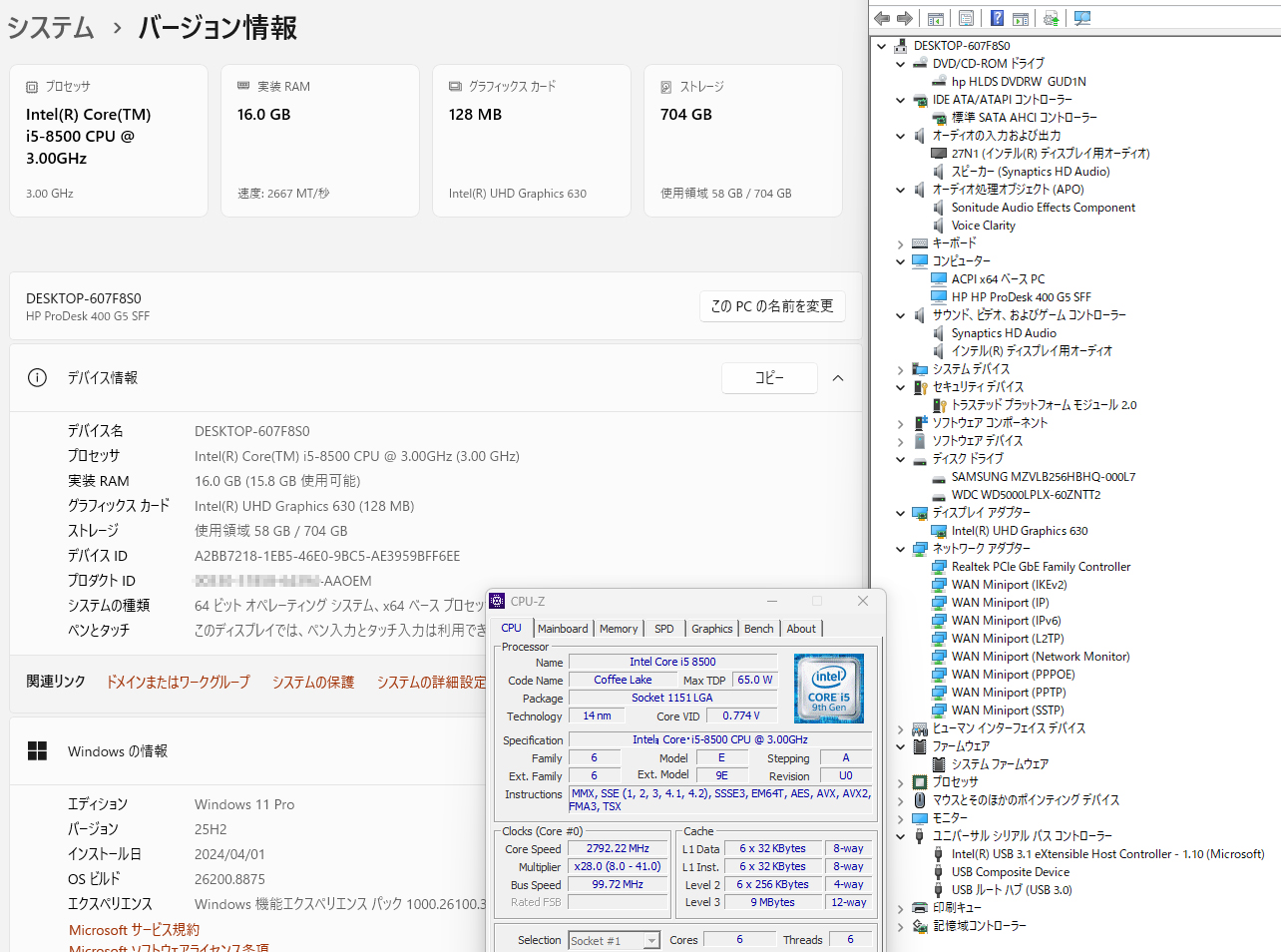The width and height of the screenshot is (1281, 952).
Task: Click the Intel Core i5 9th Gen logo
Action: tap(829, 689)
